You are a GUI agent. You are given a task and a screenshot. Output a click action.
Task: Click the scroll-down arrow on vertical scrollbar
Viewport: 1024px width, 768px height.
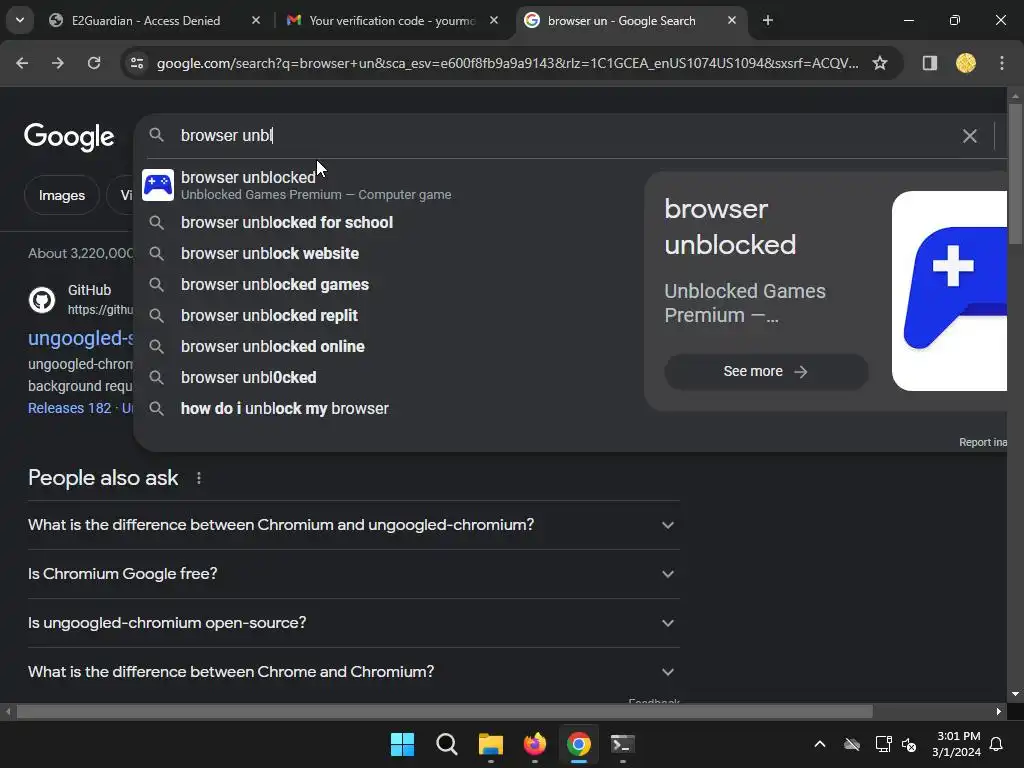coord(1015,694)
